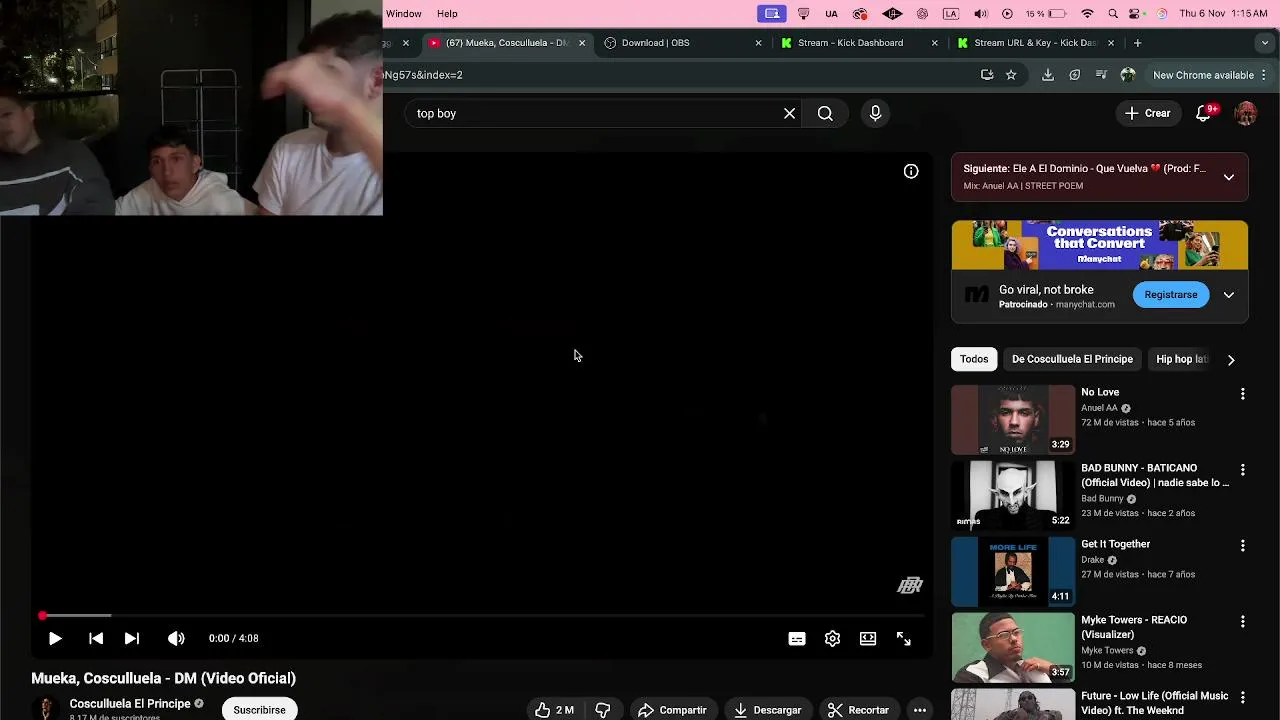1280x720 pixels.
Task: Seek on the video progress bar
Action: [x=482, y=616]
